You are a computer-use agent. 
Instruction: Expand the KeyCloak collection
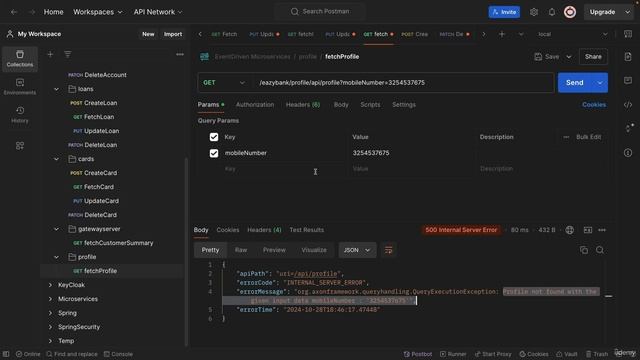(x=50, y=285)
